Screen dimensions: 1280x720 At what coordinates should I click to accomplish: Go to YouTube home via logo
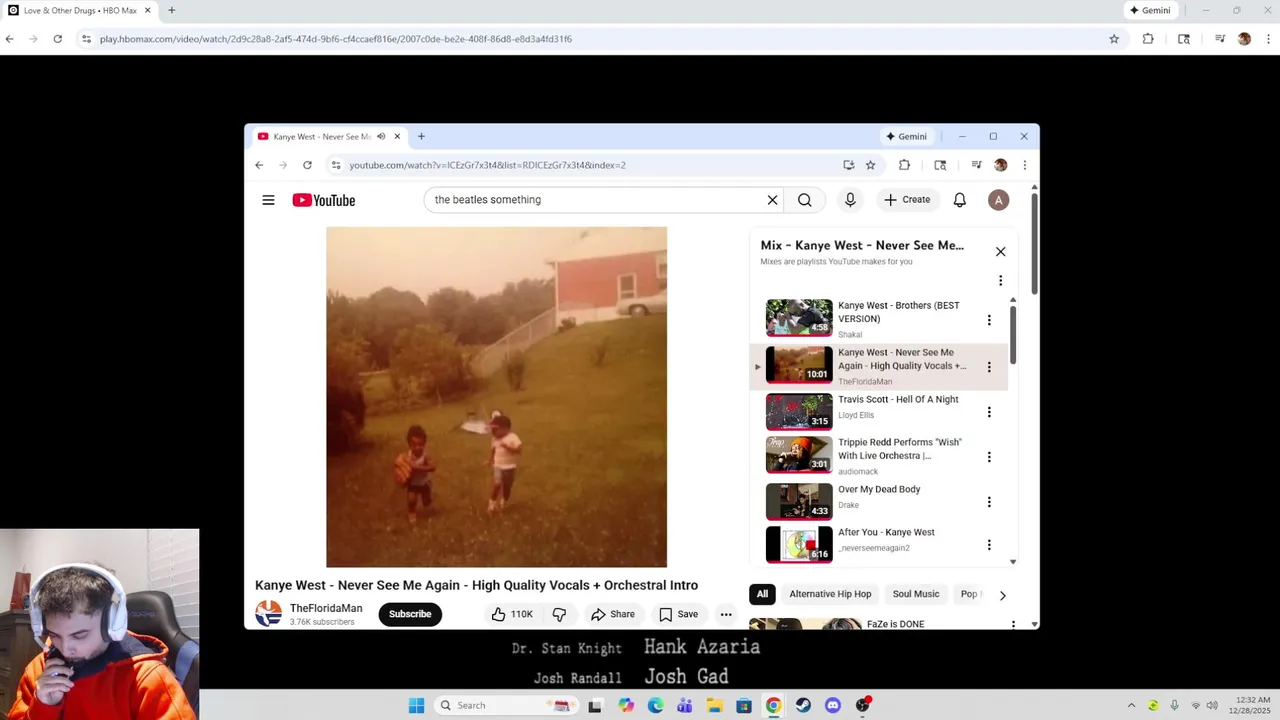point(323,200)
